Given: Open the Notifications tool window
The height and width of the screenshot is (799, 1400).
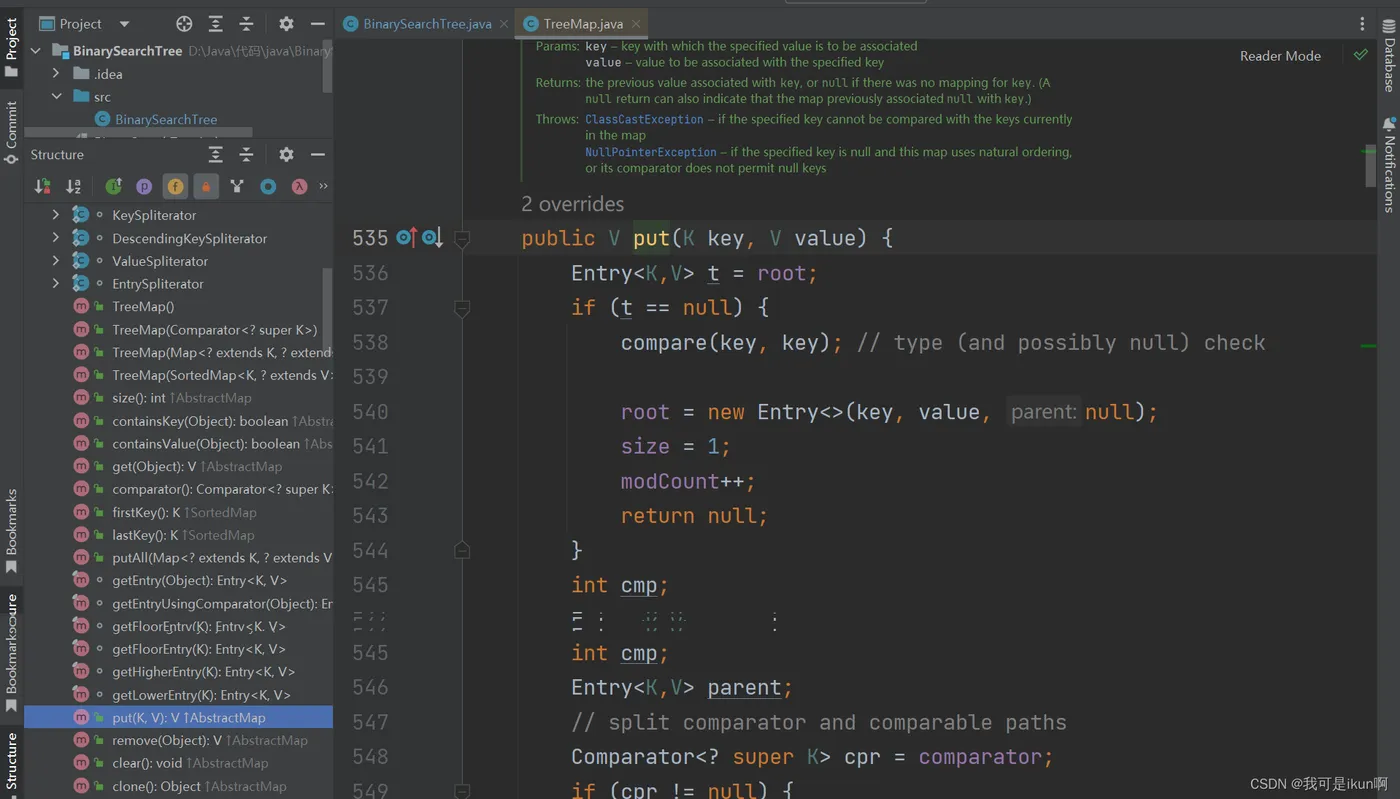Looking at the screenshot, I should point(1389,164).
